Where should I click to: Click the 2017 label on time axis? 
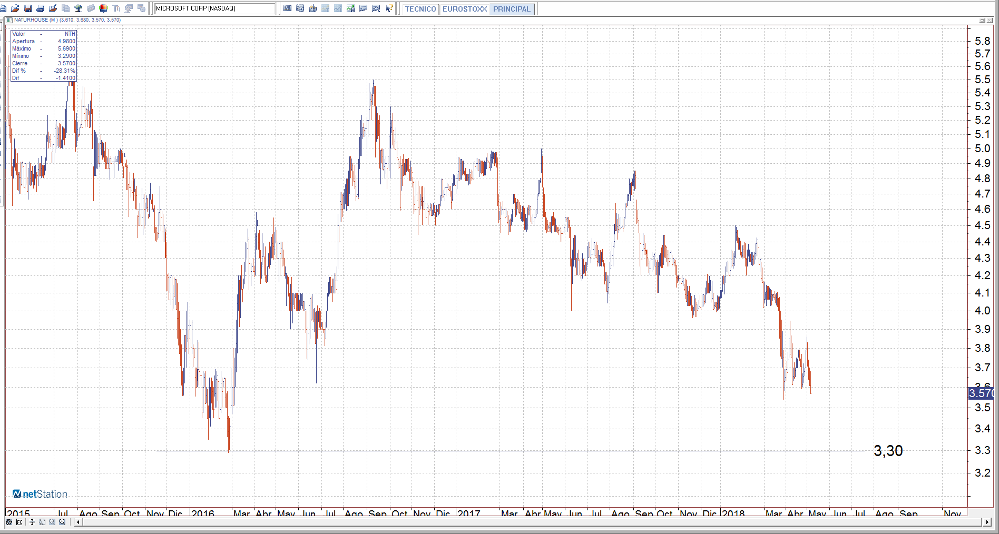click(469, 513)
